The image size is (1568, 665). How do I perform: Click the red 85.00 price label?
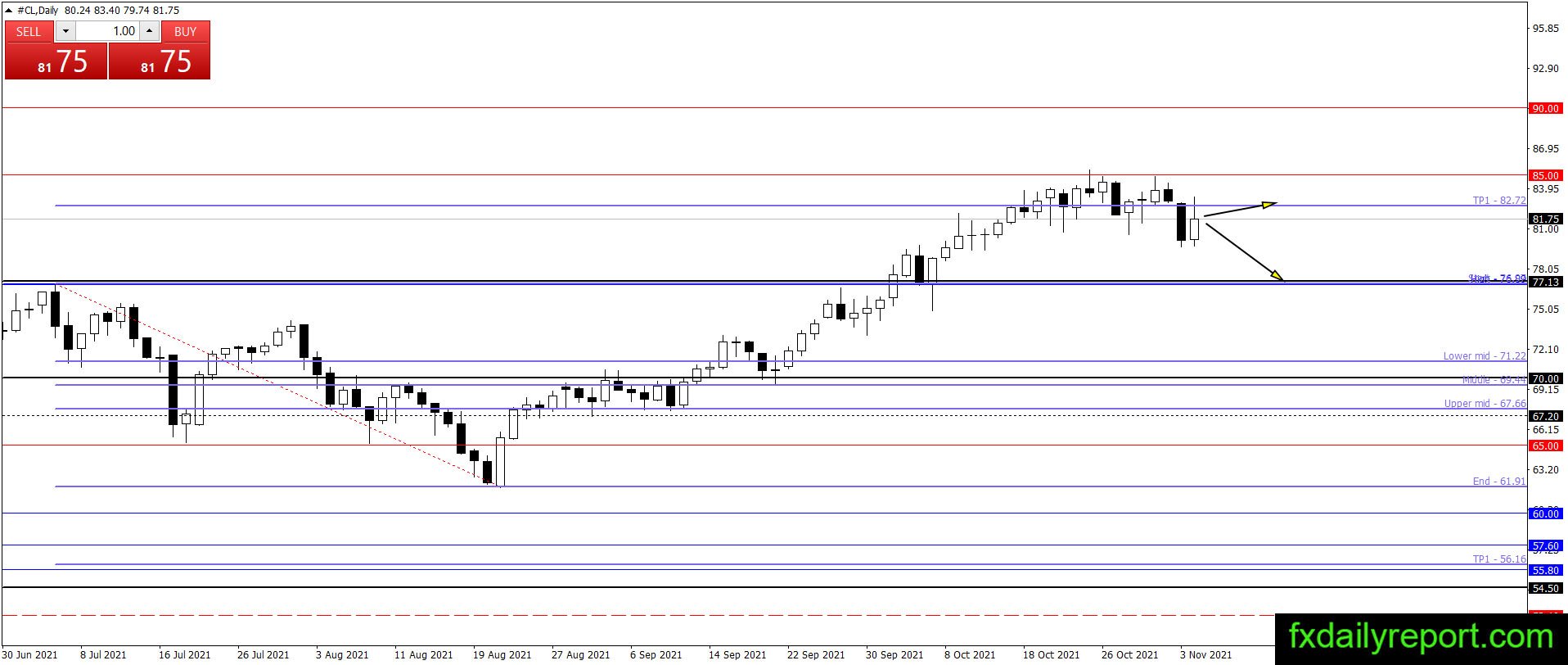coord(1545,175)
